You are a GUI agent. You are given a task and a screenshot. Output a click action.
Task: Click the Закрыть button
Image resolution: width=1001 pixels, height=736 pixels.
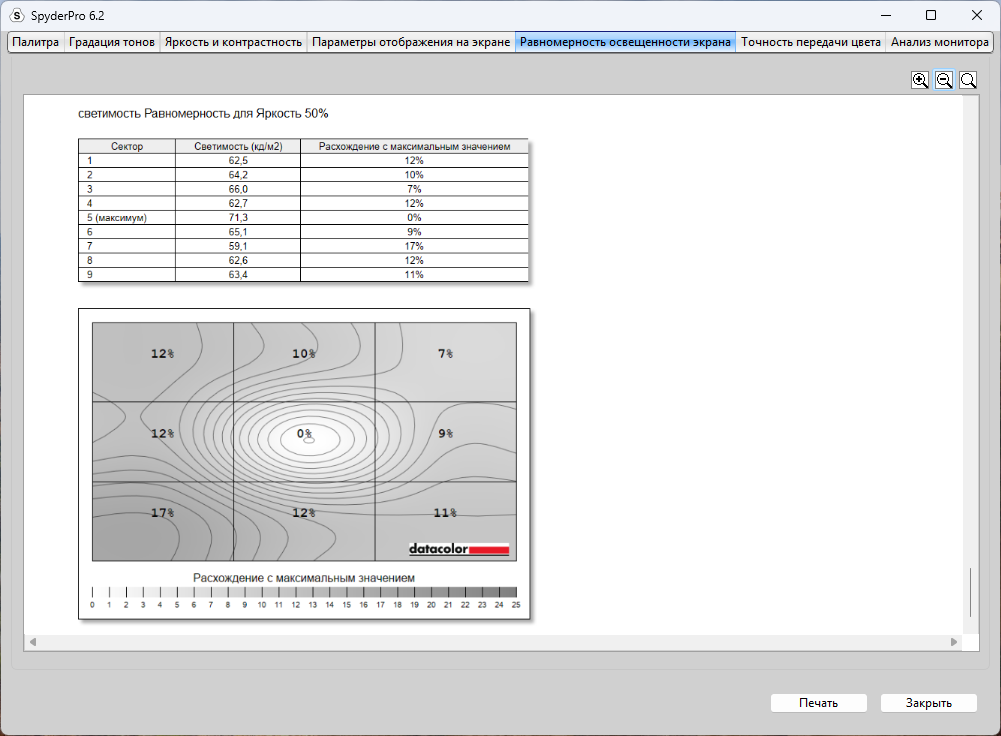click(929, 703)
